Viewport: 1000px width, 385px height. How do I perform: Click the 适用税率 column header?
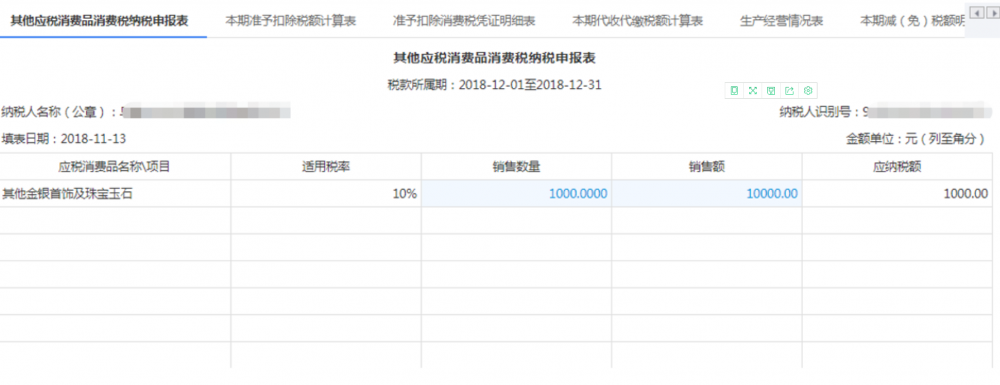326,167
